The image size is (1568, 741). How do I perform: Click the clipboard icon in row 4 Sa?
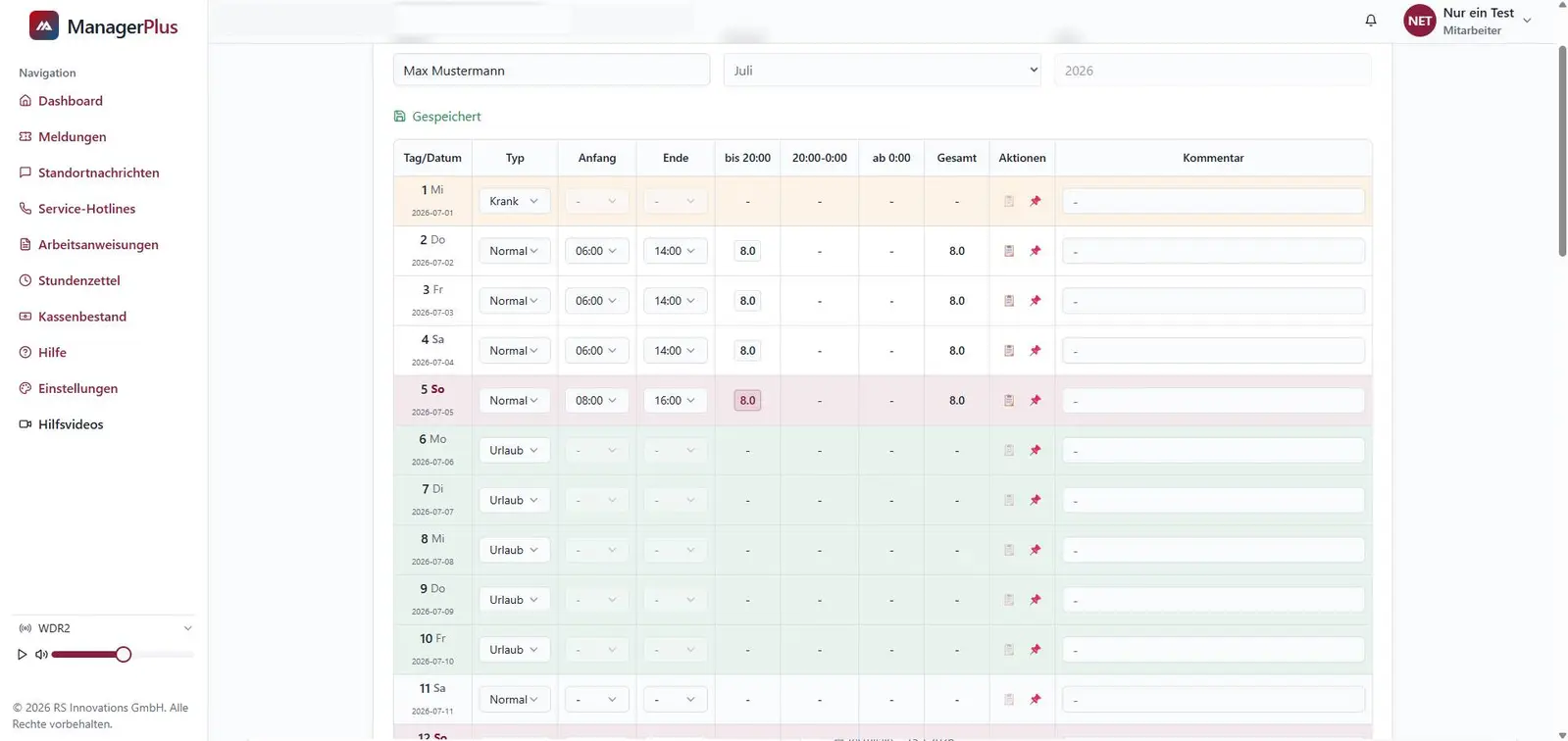[1009, 351]
